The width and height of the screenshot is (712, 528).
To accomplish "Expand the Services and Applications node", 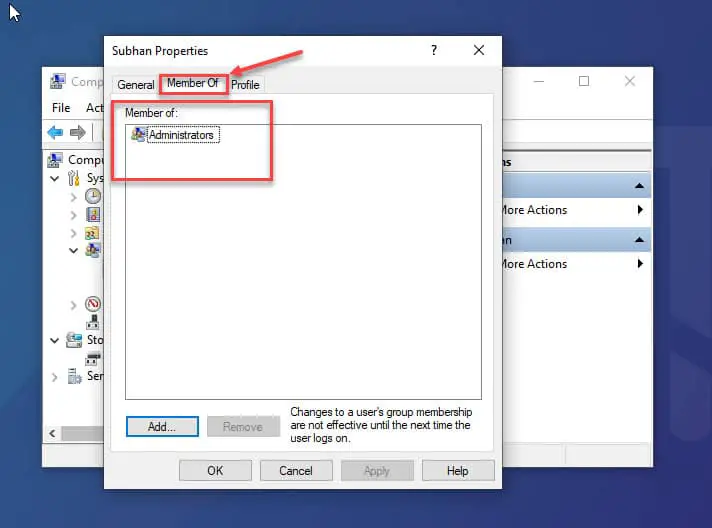I will tap(54, 377).
